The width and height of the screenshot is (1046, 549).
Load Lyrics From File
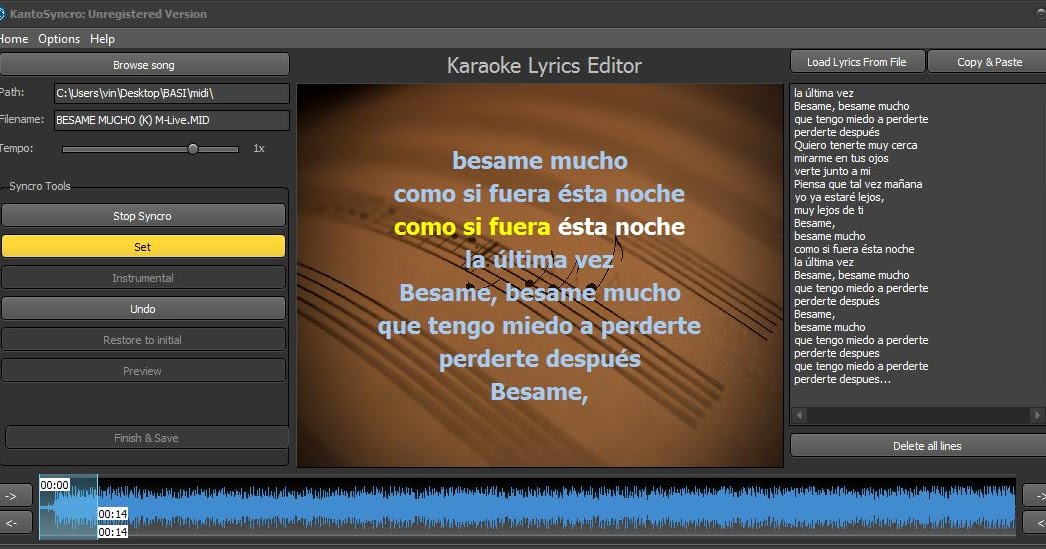(x=857, y=61)
